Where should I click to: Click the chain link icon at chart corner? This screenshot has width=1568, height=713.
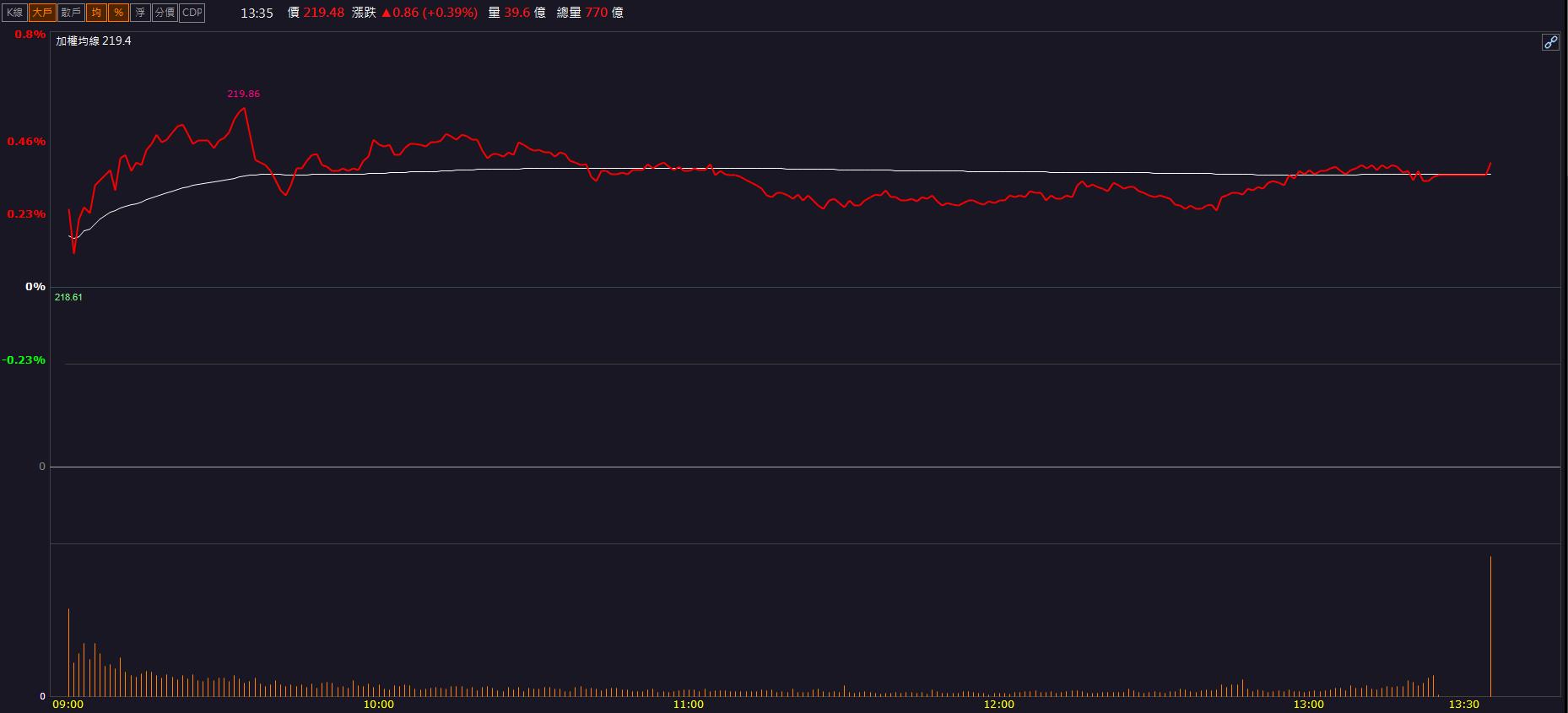tap(1550, 42)
